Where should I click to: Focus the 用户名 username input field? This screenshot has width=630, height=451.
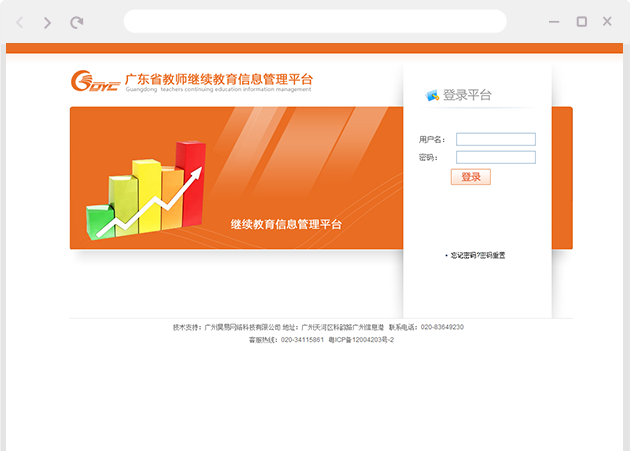click(495, 139)
